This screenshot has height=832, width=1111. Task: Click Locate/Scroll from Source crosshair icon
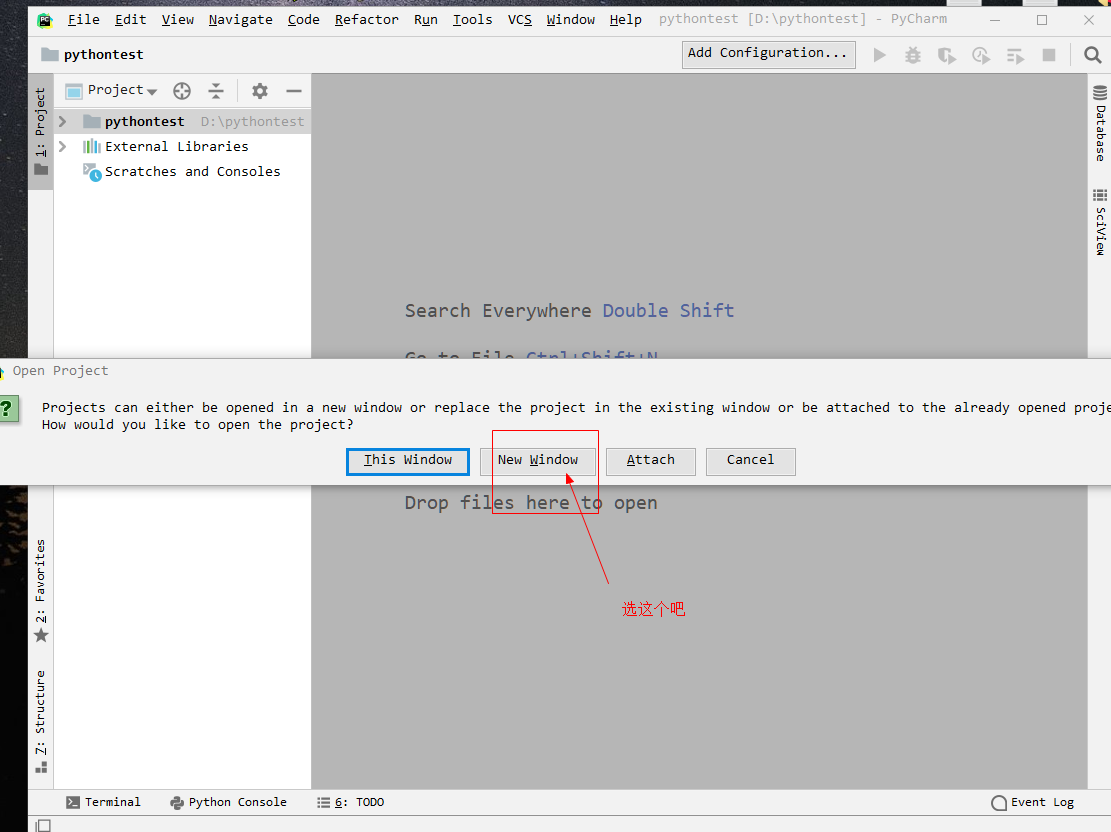(182, 91)
